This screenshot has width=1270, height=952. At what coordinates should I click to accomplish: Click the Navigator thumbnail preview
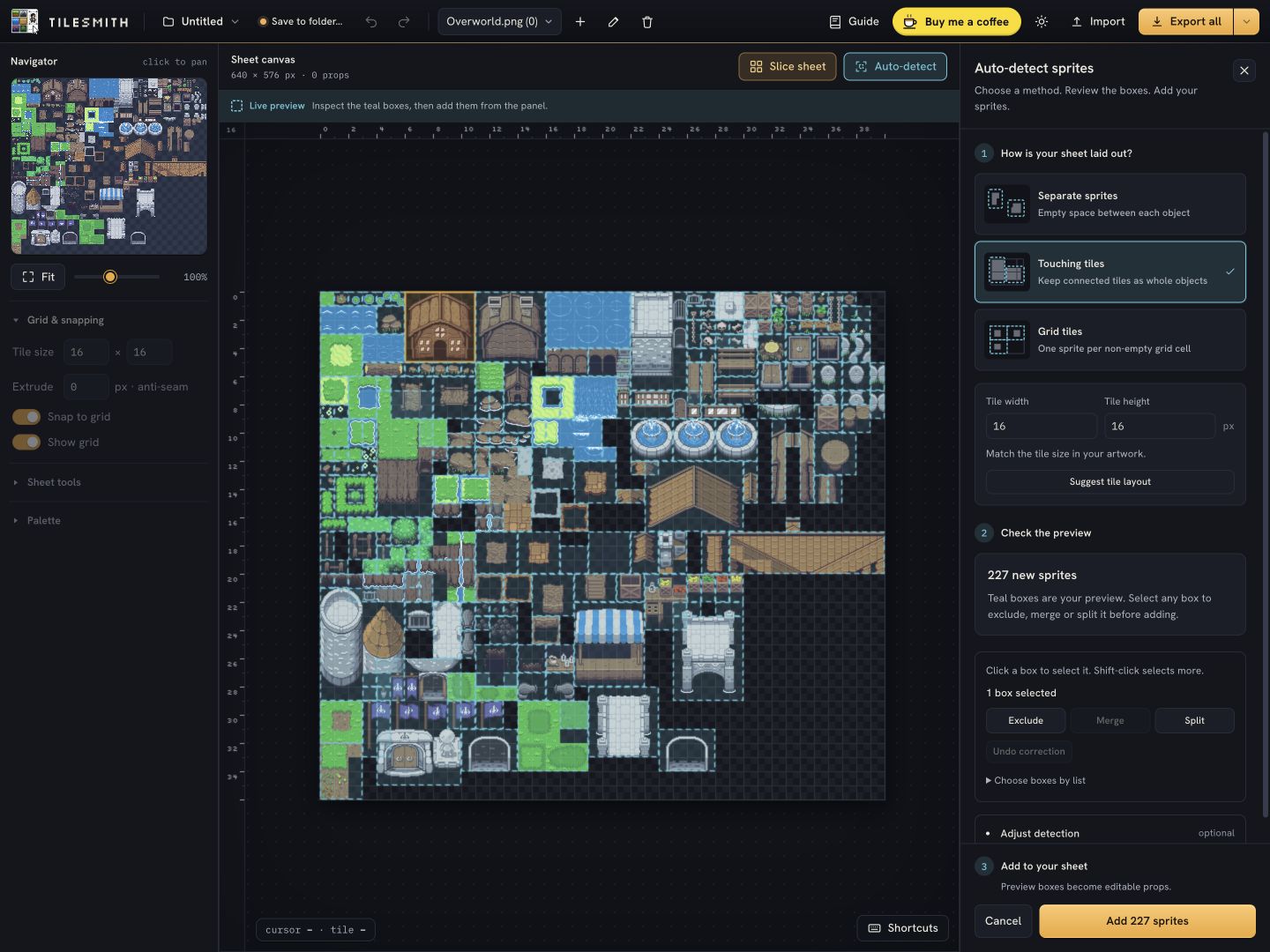pos(108,166)
